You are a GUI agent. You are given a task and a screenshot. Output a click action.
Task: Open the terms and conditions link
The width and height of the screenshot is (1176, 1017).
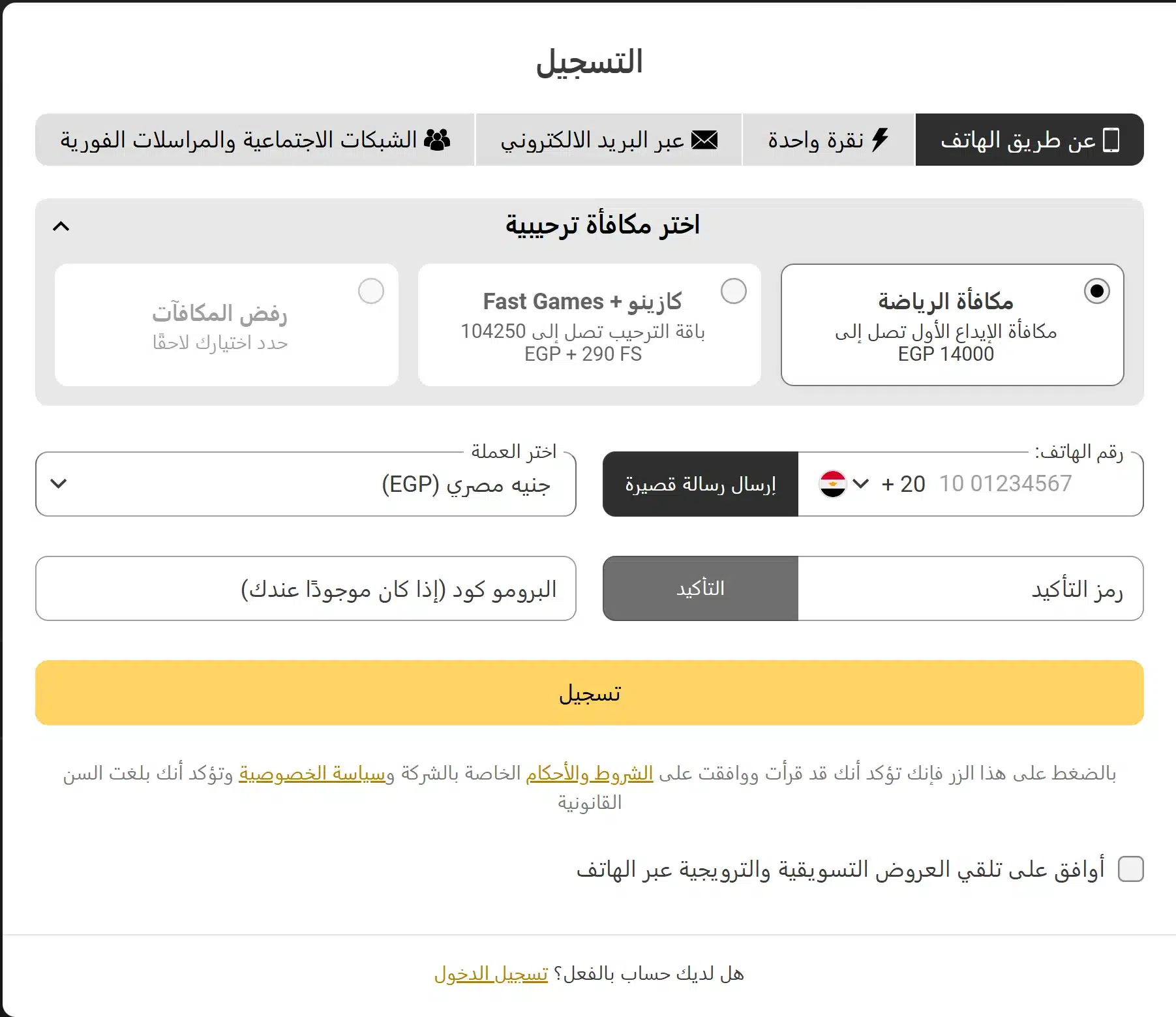(x=589, y=773)
